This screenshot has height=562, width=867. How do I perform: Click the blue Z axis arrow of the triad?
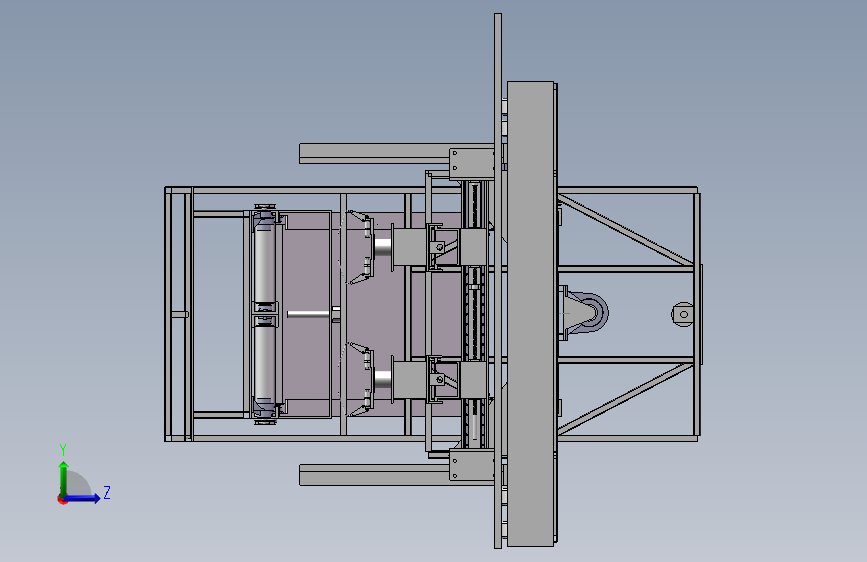tap(83, 498)
